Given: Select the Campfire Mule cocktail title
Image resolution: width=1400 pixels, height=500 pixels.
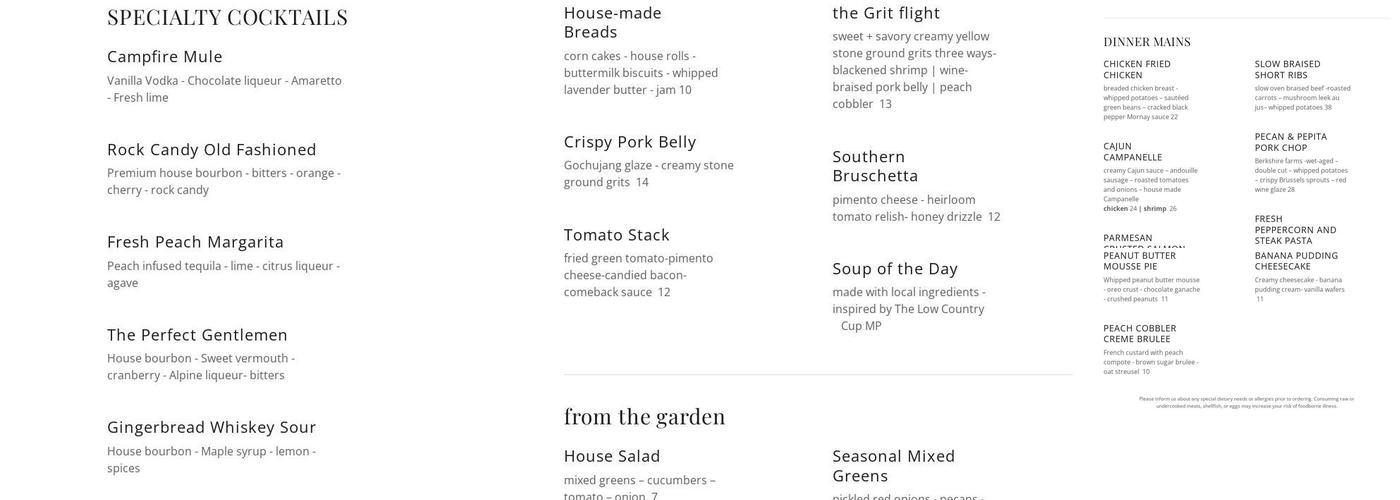Looking at the screenshot, I should (x=165, y=56).
